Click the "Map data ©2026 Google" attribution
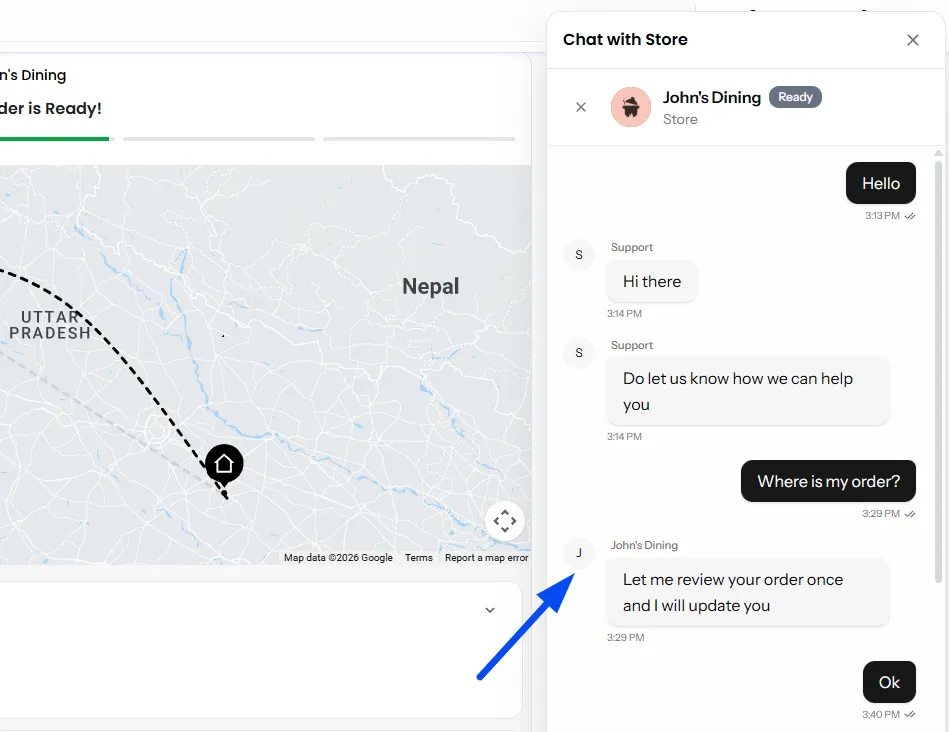The image size is (949, 732). [338, 558]
